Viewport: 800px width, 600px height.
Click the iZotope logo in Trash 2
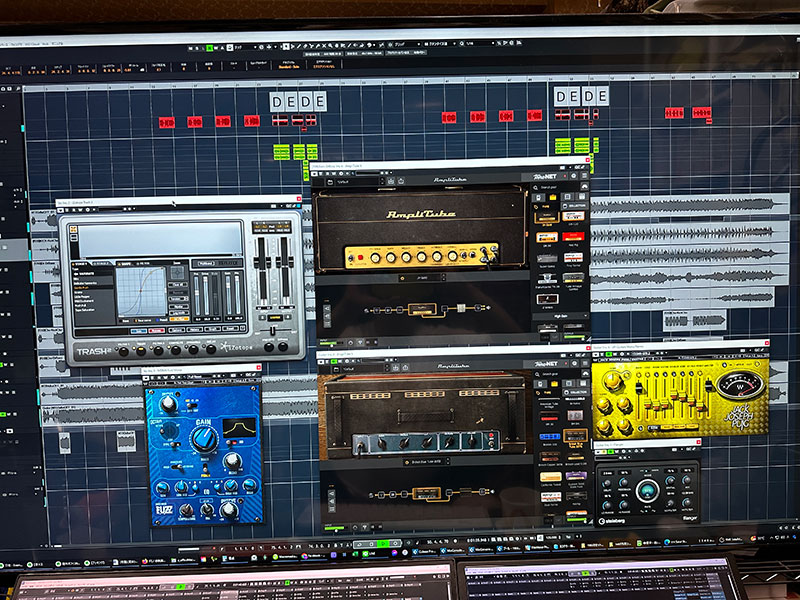tap(237, 347)
